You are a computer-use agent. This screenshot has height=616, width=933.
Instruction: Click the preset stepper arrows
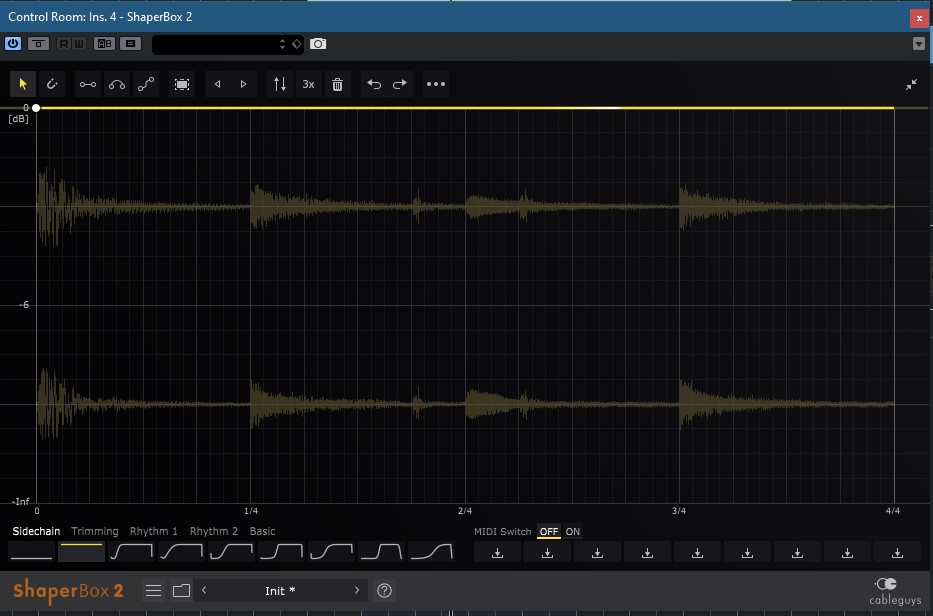(x=282, y=44)
